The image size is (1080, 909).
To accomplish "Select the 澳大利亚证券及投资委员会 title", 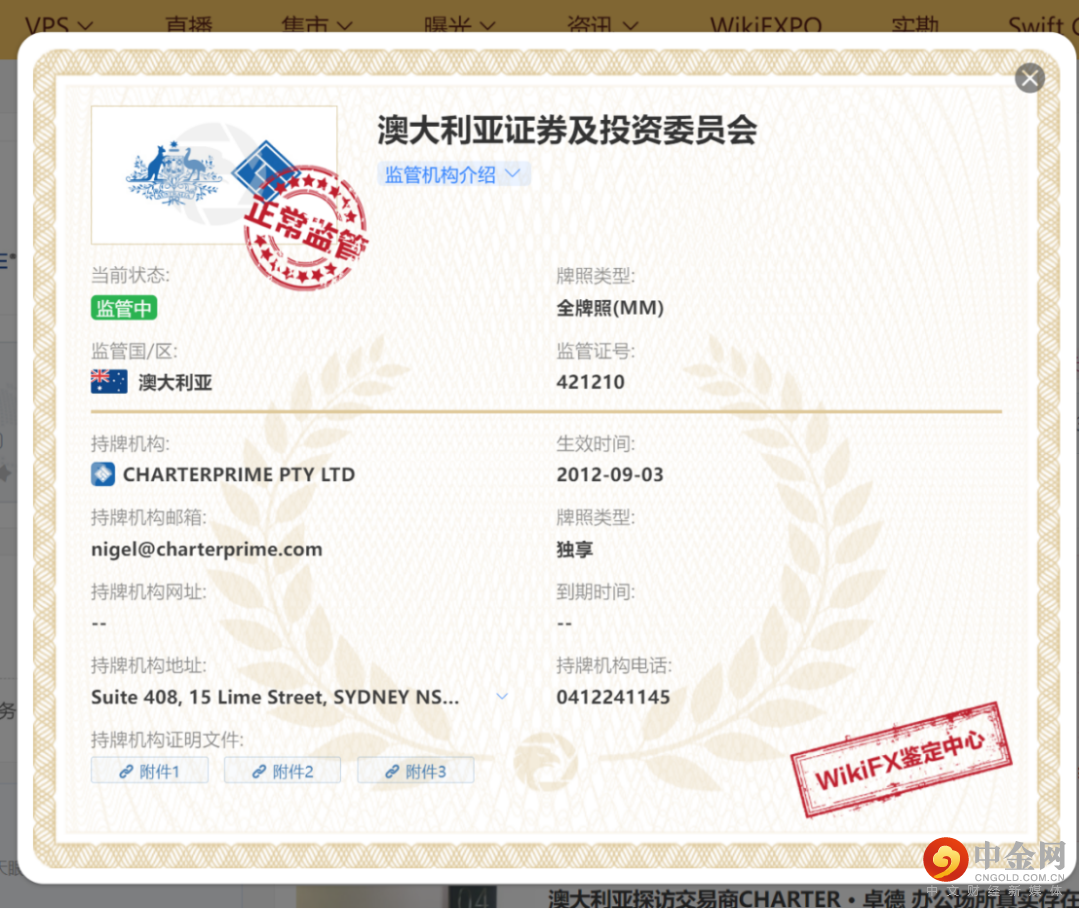I will (x=567, y=130).
